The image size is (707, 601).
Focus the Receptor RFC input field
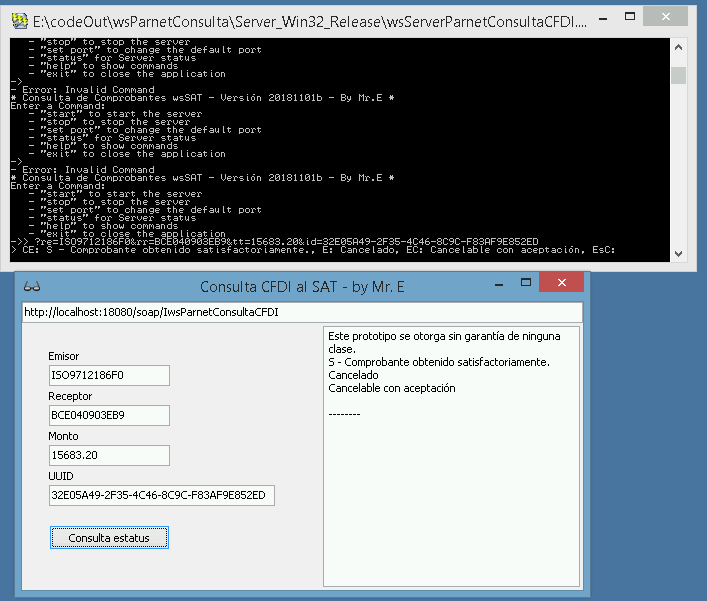(x=109, y=415)
